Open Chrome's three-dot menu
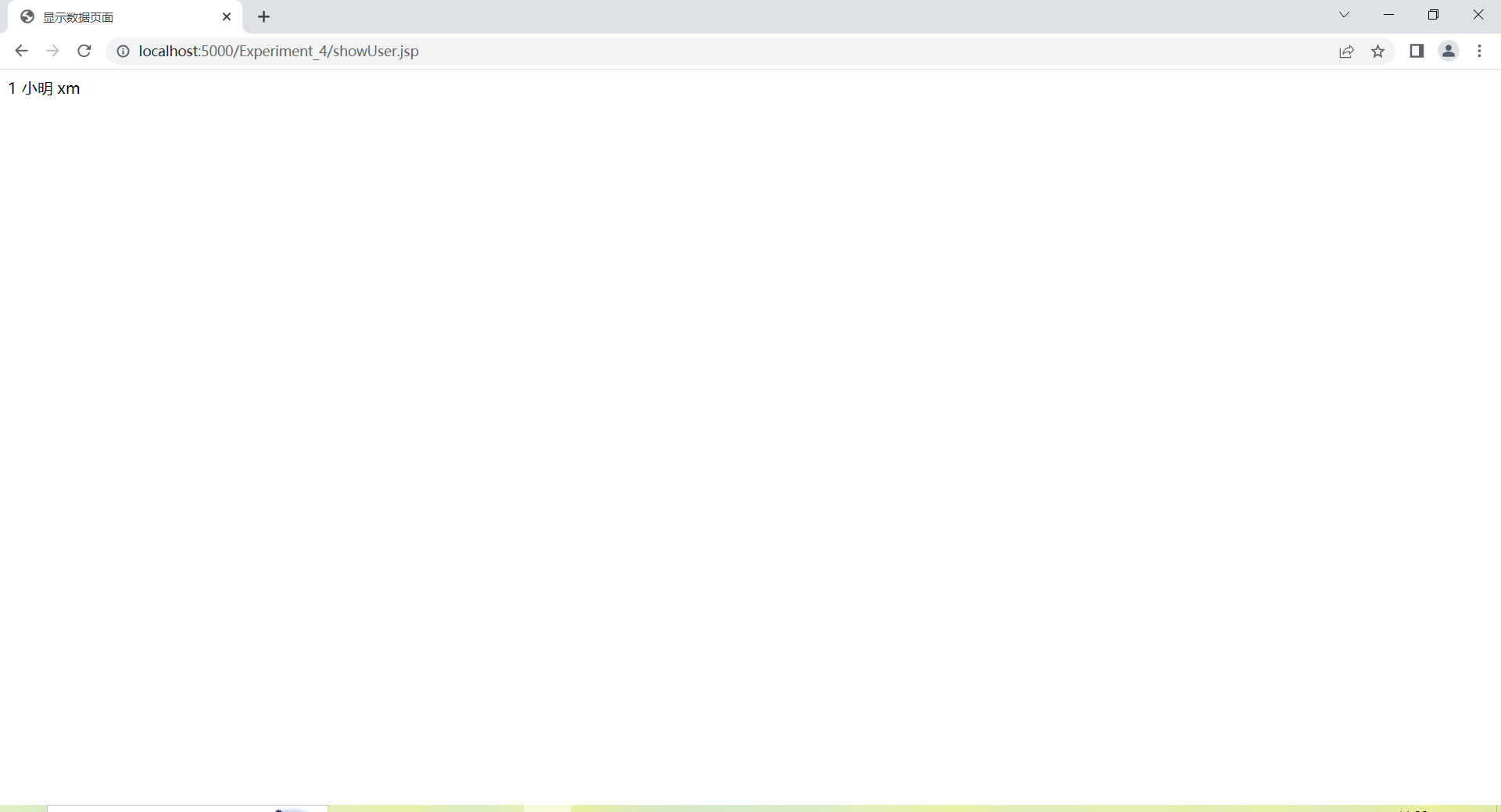 tap(1479, 51)
